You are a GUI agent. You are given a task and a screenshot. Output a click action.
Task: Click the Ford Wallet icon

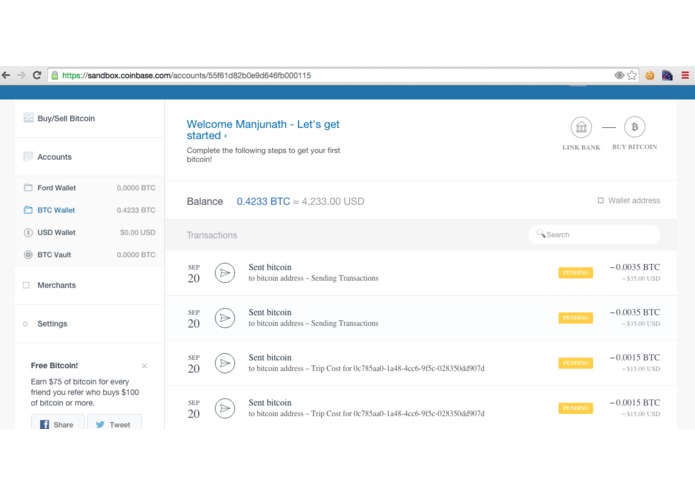[28, 187]
